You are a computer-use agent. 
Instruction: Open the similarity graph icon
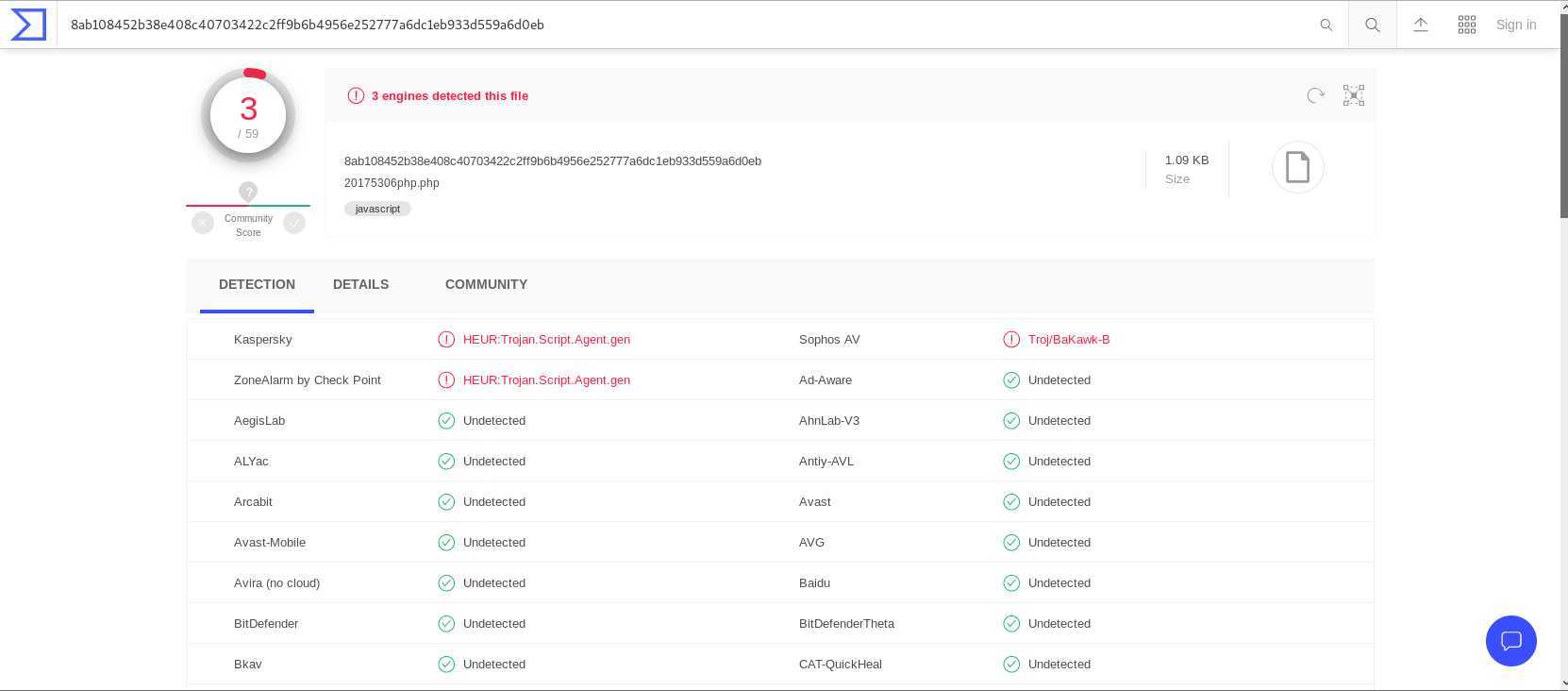coord(1354,95)
